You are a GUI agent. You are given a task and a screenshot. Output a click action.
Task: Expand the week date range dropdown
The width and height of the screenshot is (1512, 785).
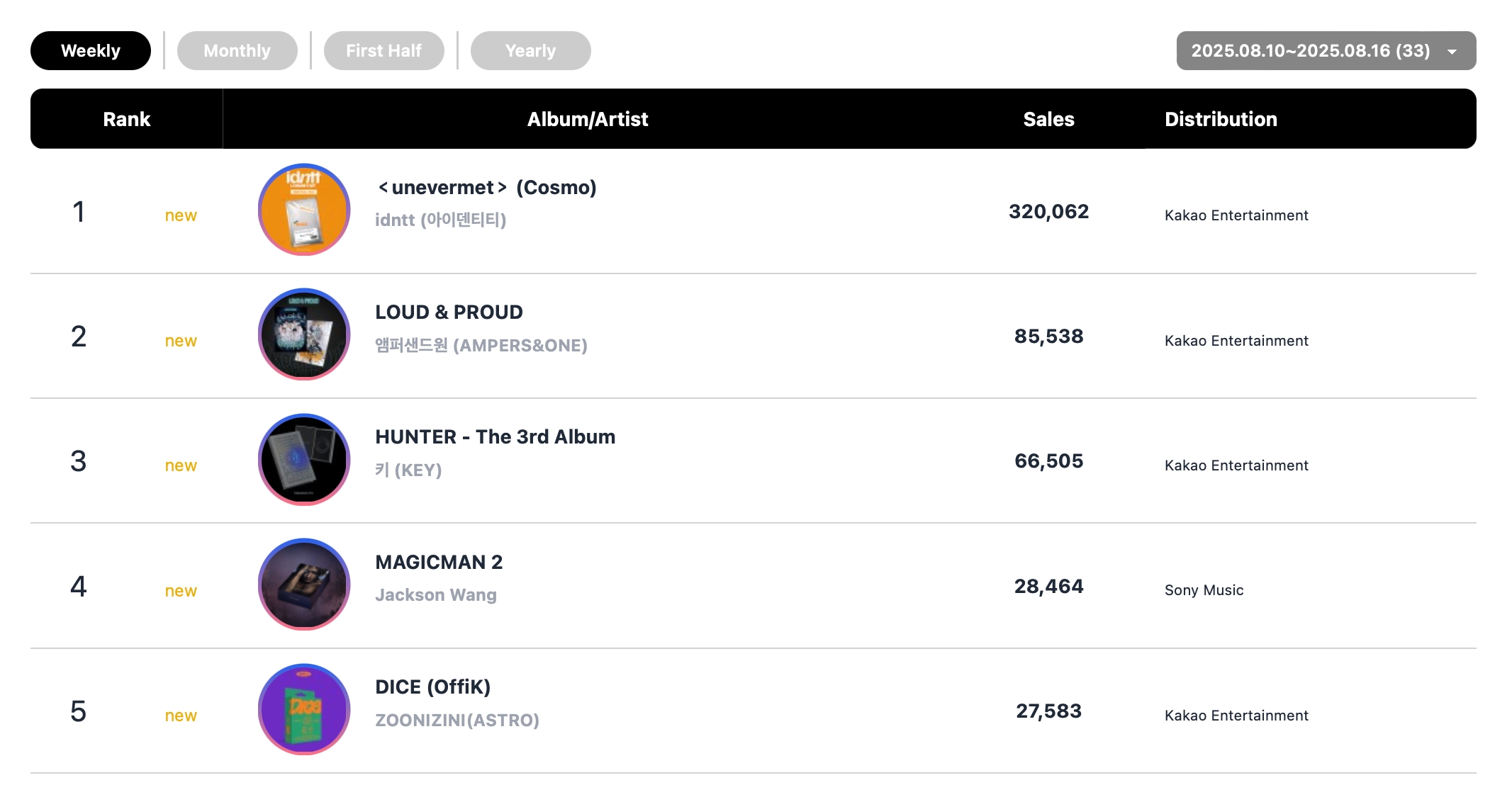(x=1326, y=50)
